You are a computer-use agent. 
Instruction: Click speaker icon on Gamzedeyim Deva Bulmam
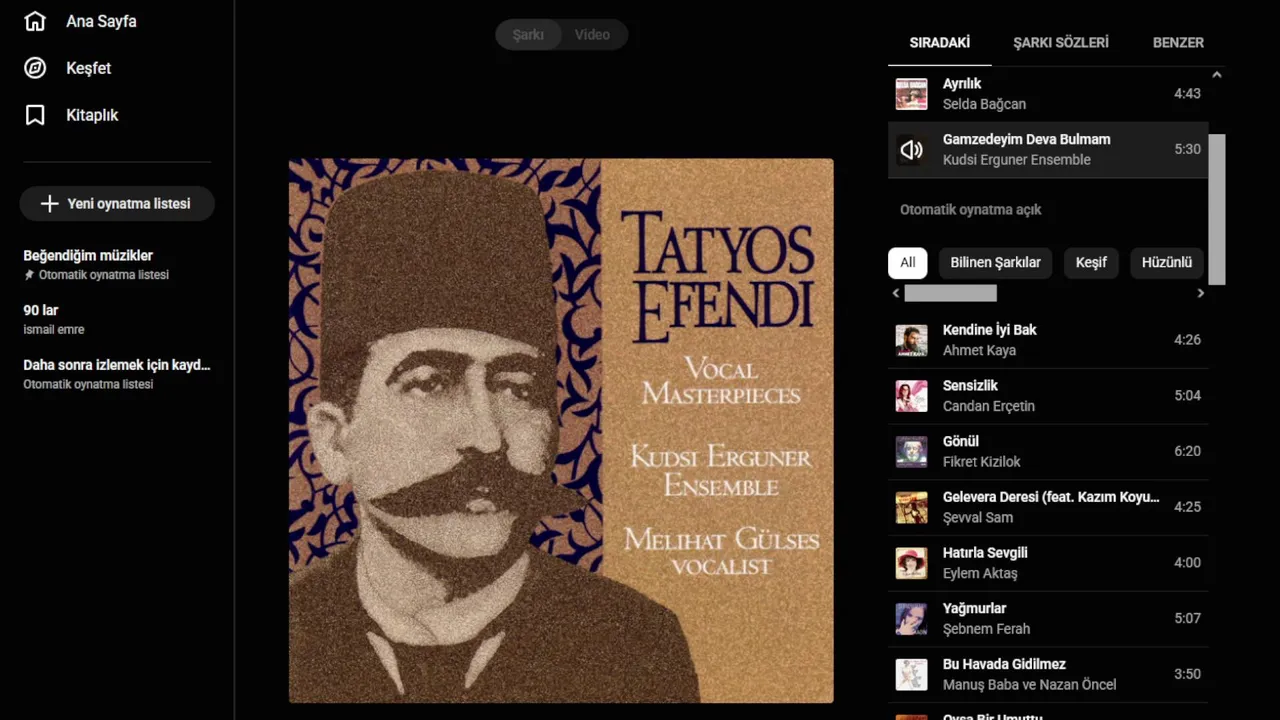click(x=911, y=150)
